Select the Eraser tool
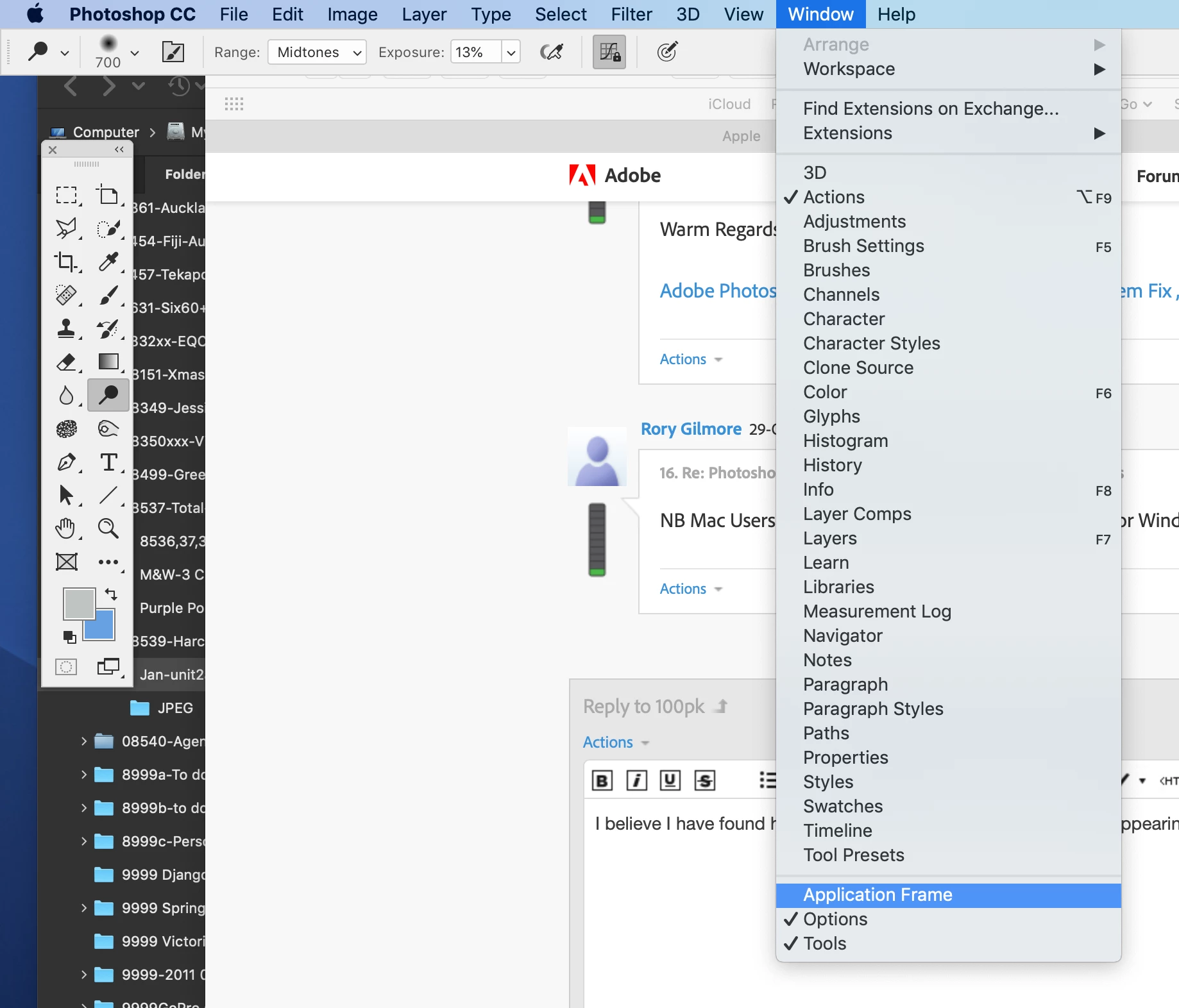Viewport: 1179px width, 1008px height. click(66, 362)
